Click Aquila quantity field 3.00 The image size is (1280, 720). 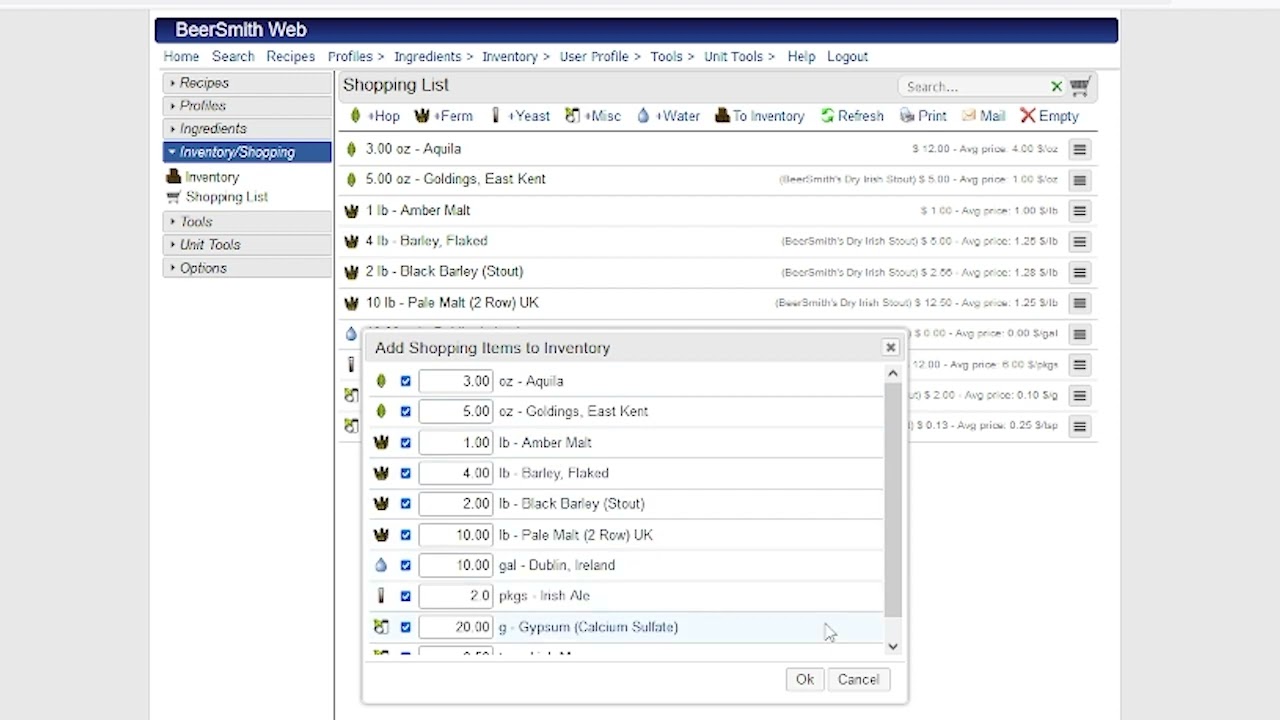[x=455, y=381]
